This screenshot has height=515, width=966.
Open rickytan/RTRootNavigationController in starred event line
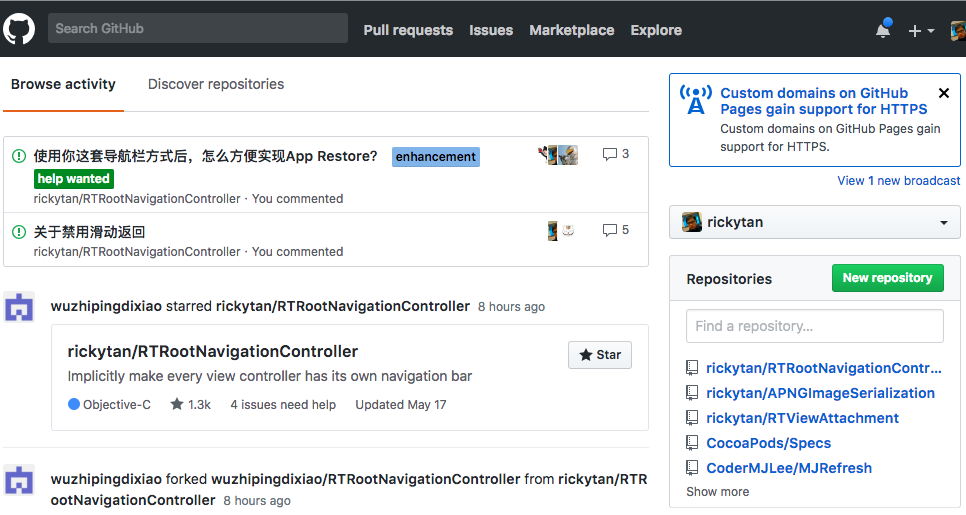click(343, 306)
